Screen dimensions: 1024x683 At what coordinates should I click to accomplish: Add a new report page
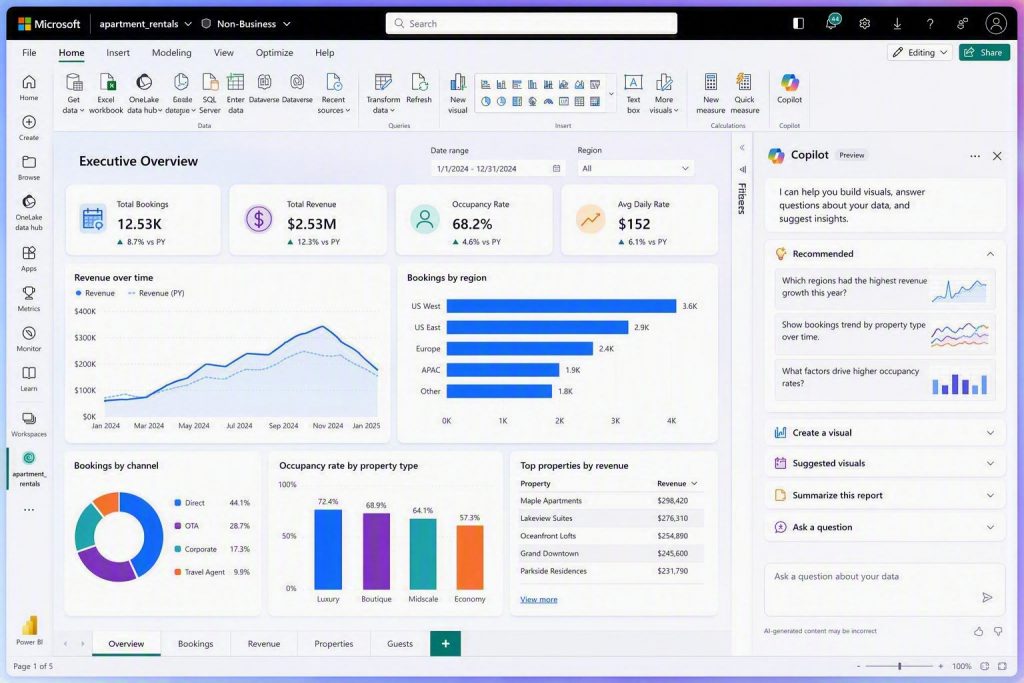tap(445, 643)
